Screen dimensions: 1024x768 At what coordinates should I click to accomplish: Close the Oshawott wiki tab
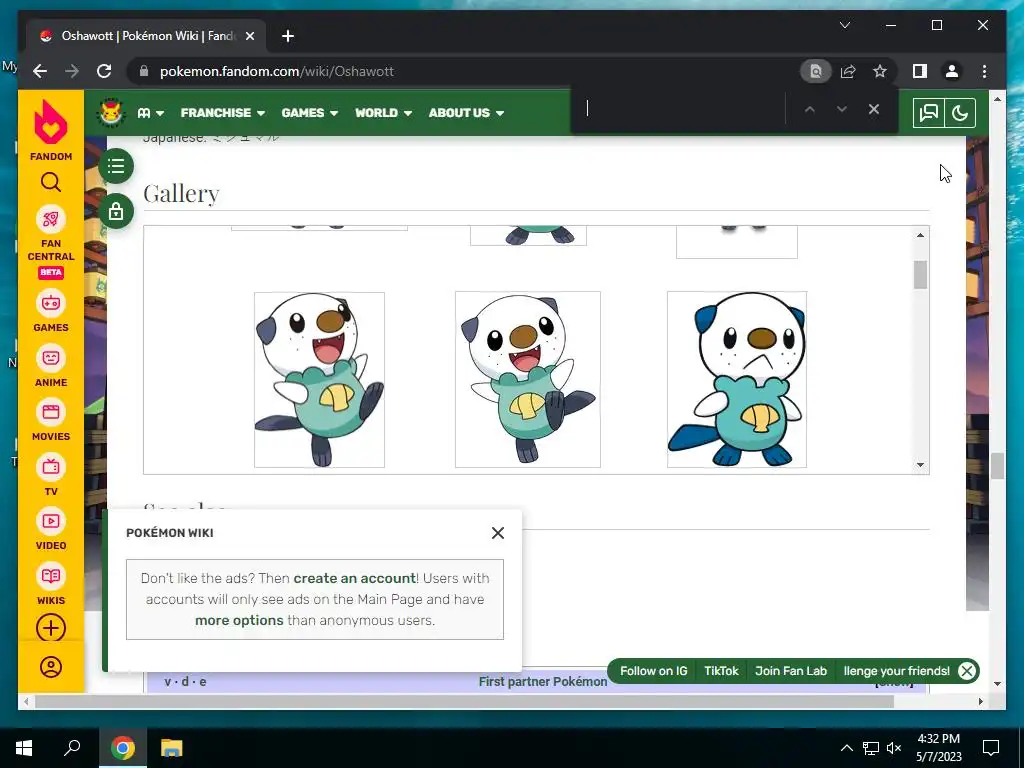pyautogui.click(x=249, y=36)
